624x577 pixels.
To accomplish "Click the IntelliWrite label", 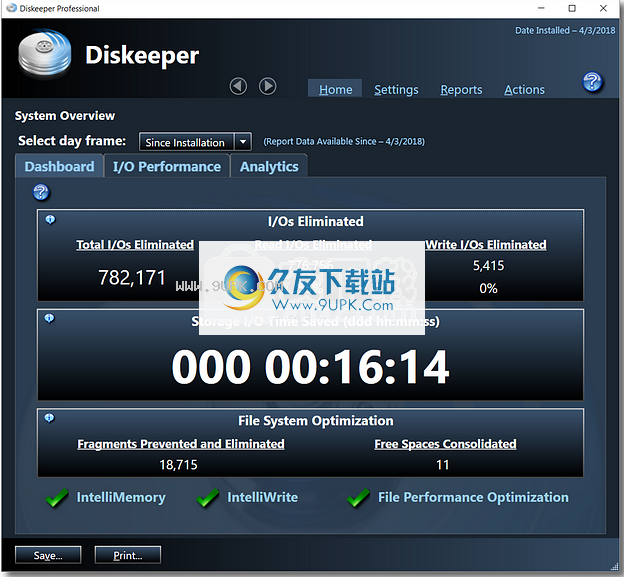I will (x=262, y=497).
